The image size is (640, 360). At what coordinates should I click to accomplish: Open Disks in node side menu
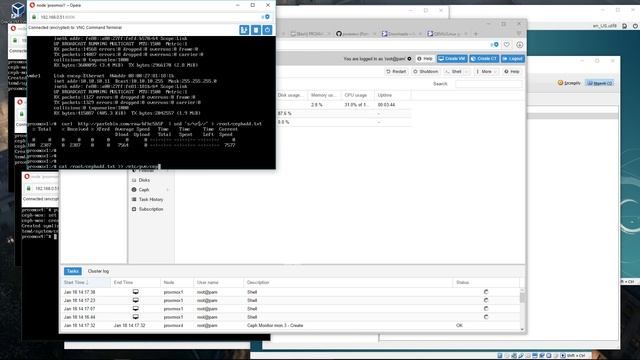tap(144, 180)
